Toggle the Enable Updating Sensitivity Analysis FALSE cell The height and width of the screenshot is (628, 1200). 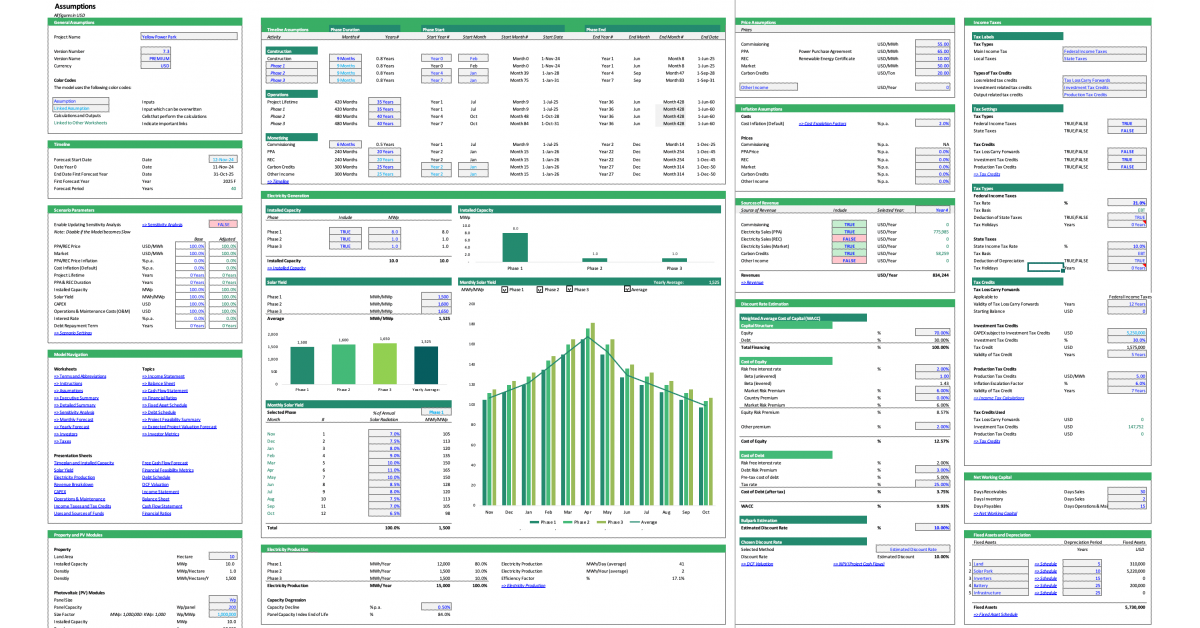click(x=223, y=225)
